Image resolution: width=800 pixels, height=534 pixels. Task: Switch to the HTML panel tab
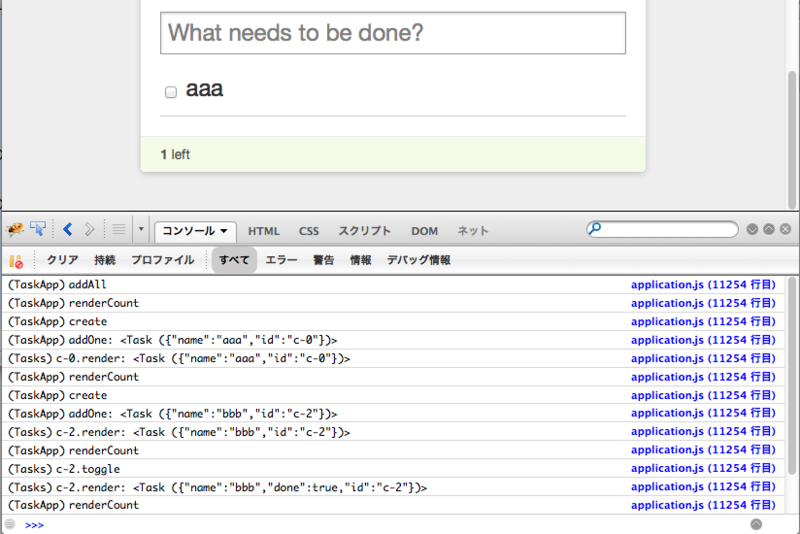coord(264,231)
